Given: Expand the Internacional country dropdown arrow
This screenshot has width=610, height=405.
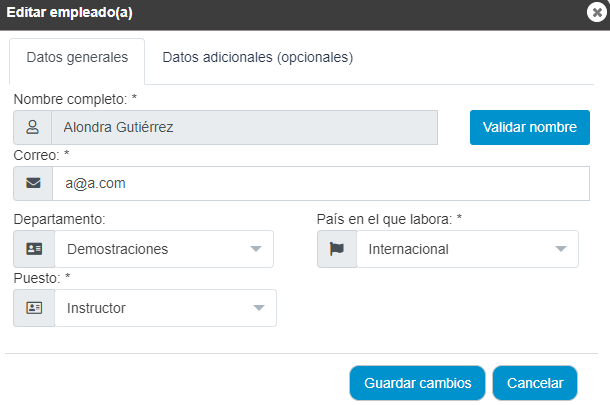Looking at the screenshot, I should [561, 249].
